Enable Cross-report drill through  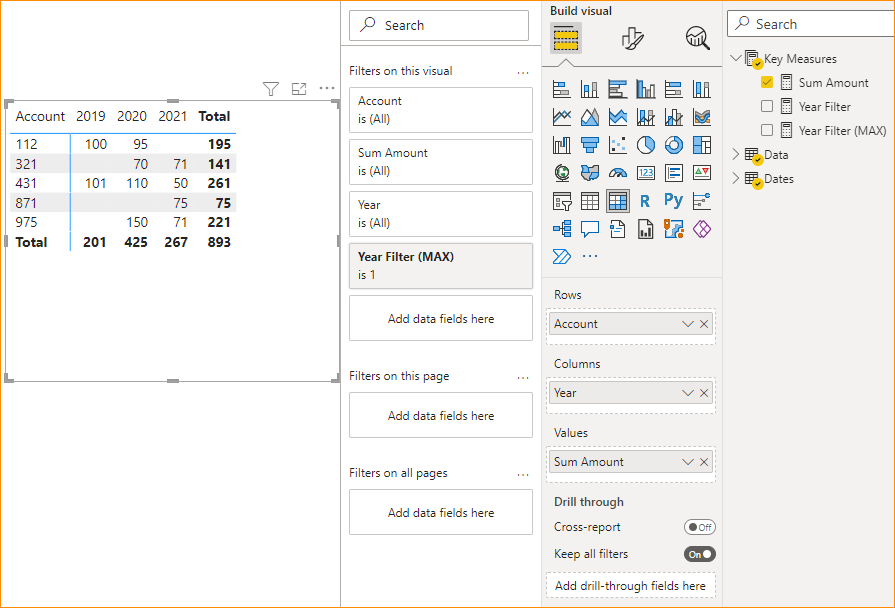(x=699, y=527)
